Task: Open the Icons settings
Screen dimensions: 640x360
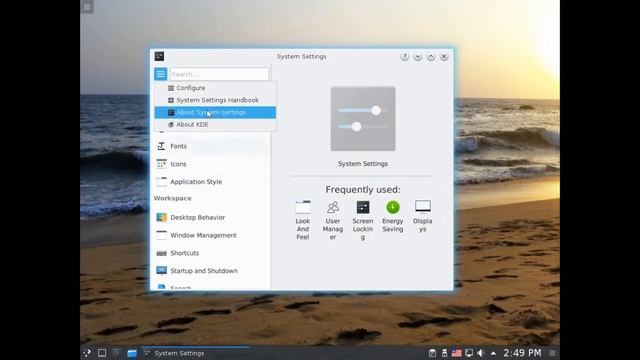Action: click(x=211, y=164)
